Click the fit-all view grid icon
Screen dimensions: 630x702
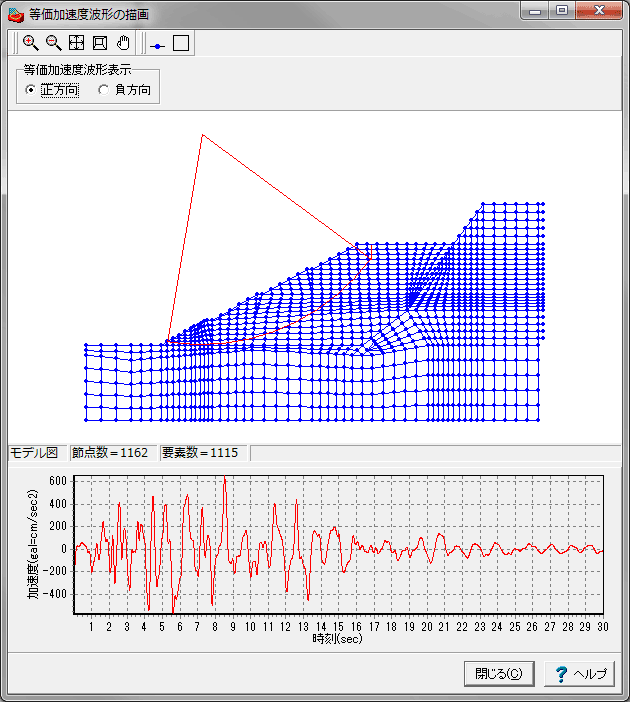77,43
